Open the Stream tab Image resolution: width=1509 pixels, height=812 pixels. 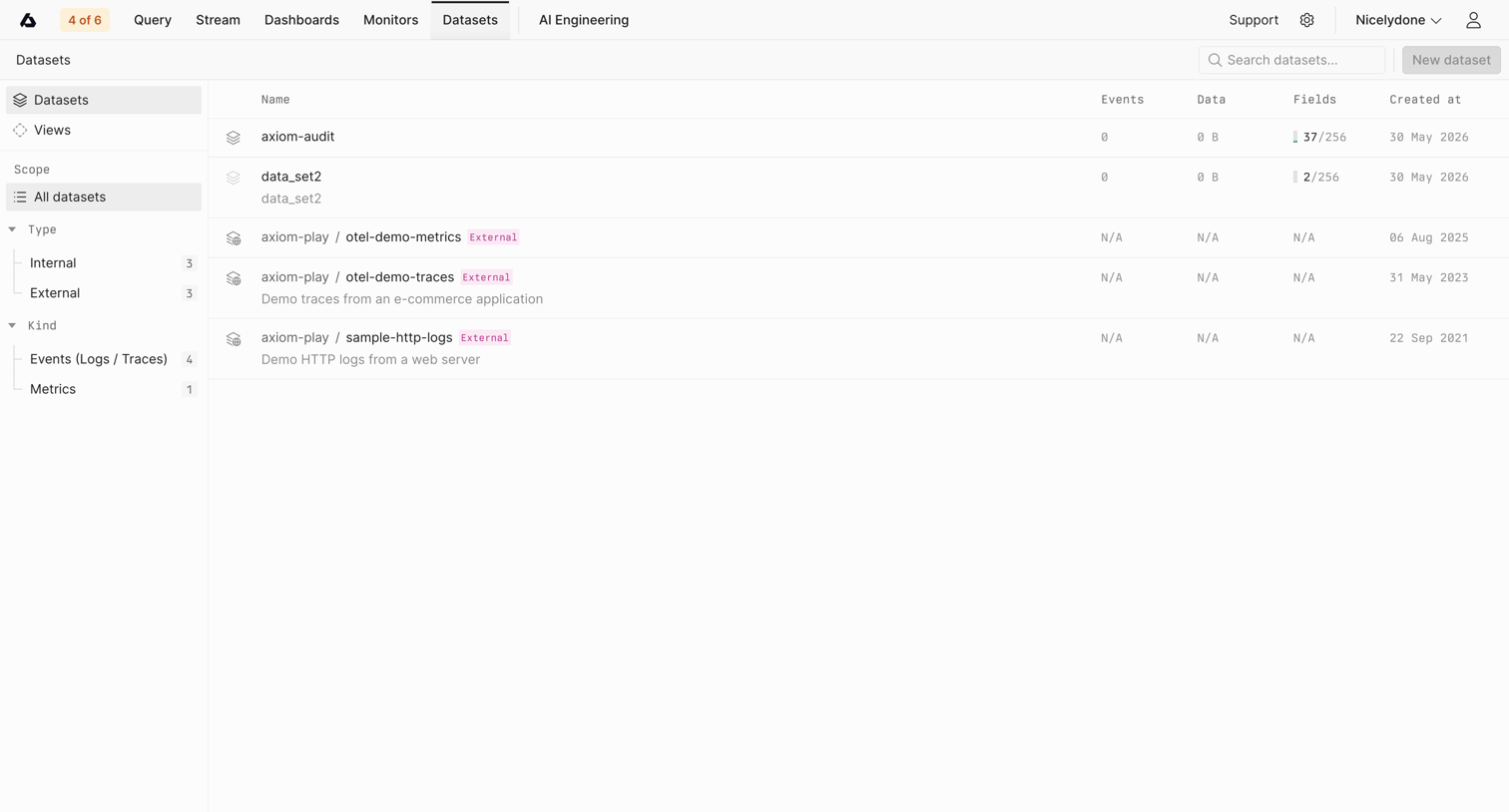218,20
